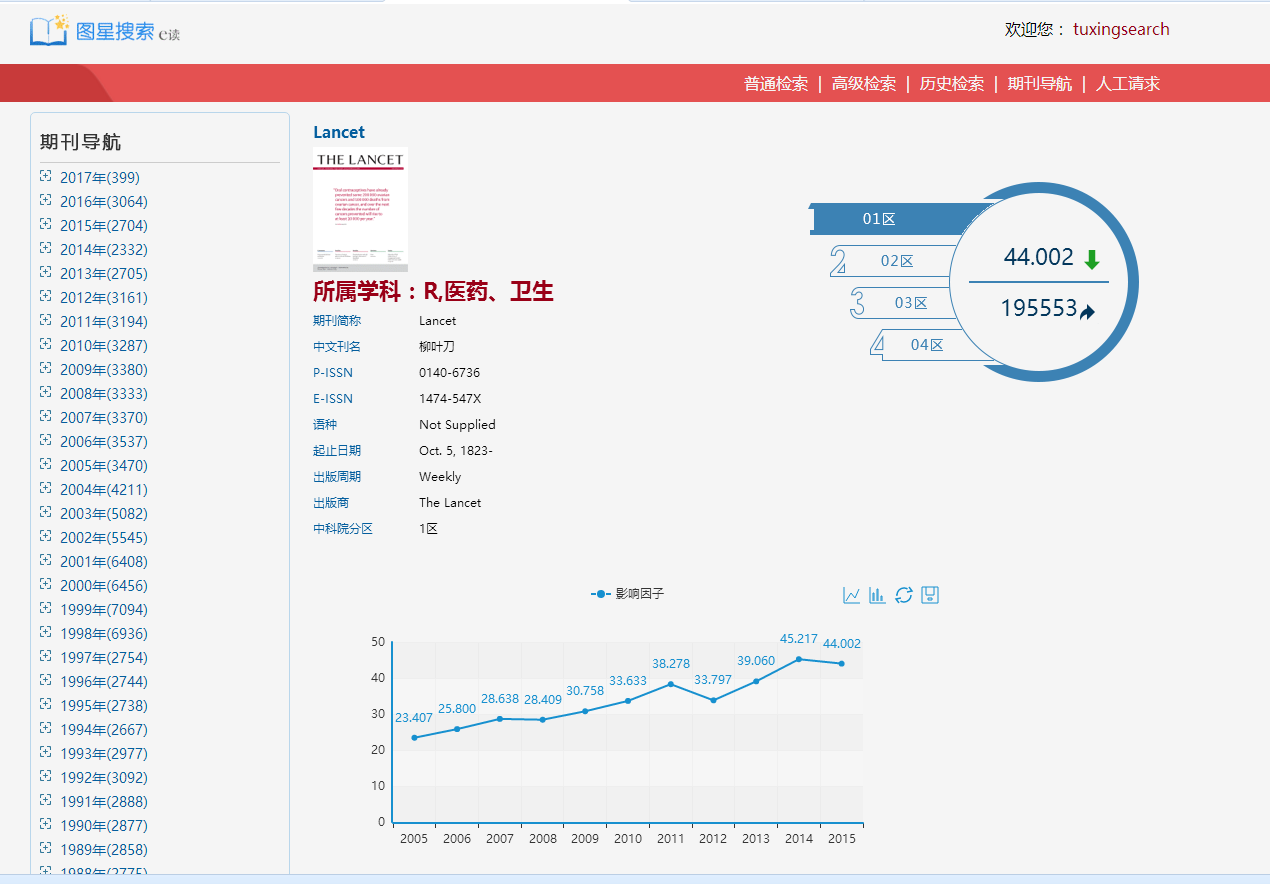Screen dimensions: 1270x884
Task: Open the 1989年(2858) issues link
Action: pyautogui.click(x=104, y=850)
